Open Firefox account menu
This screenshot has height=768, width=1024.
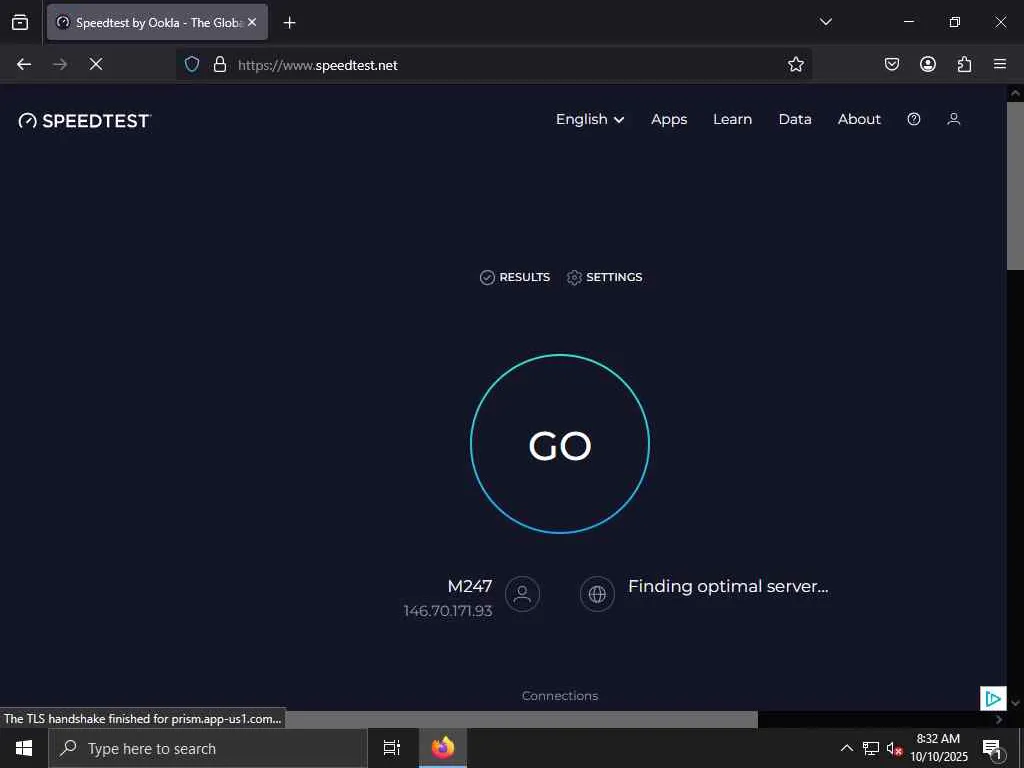928,64
